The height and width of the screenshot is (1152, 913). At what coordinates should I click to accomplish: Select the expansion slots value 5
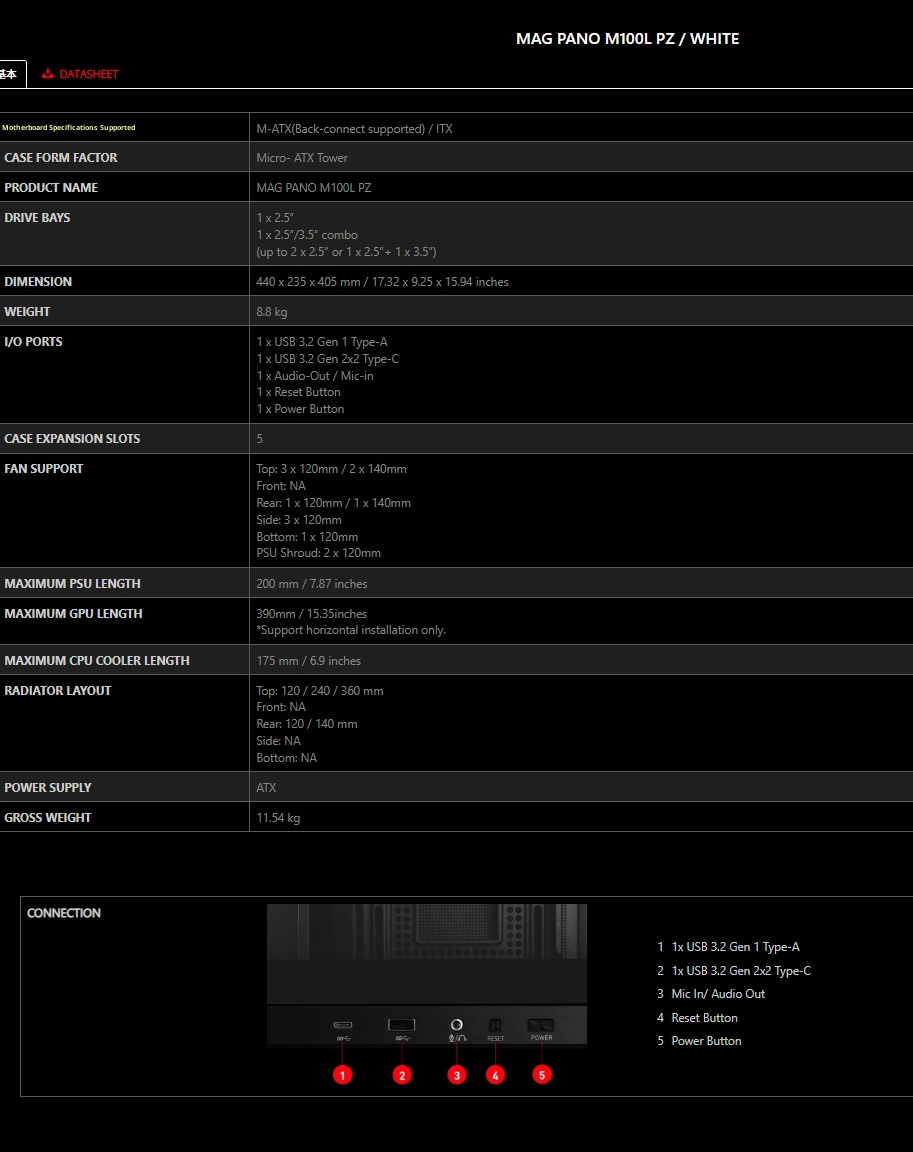pos(259,439)
